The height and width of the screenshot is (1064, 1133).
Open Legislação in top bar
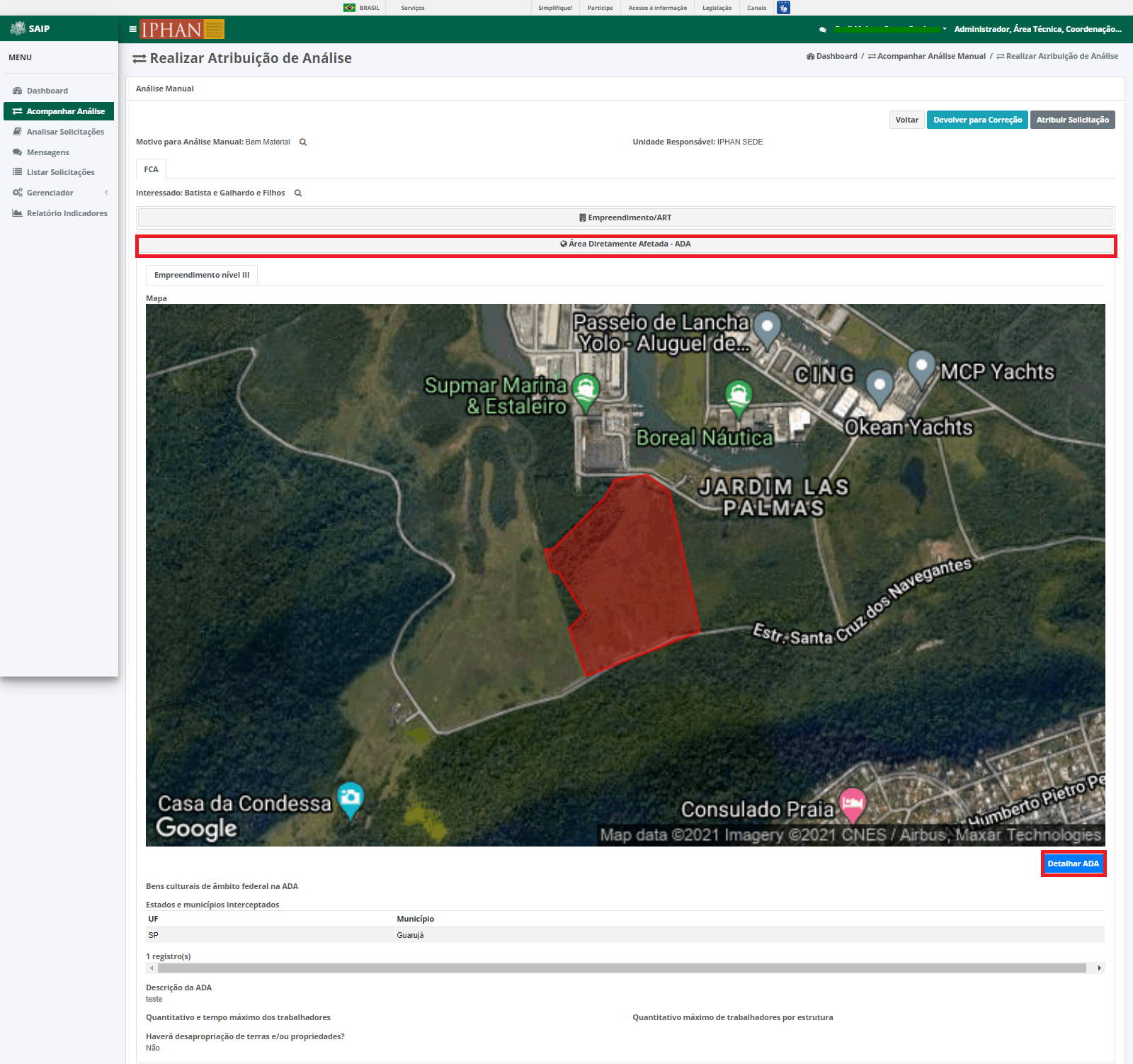pos(717,8)
